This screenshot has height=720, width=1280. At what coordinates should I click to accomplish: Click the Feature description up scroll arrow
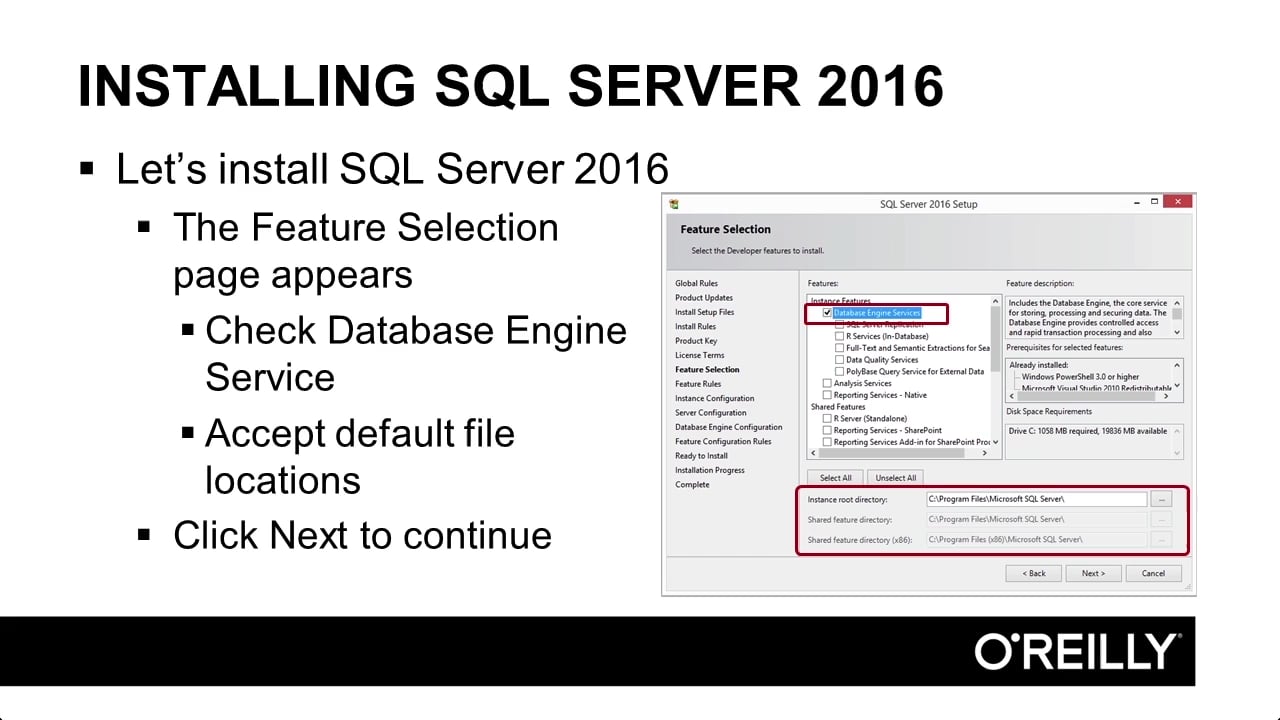tap(1177, 302)
